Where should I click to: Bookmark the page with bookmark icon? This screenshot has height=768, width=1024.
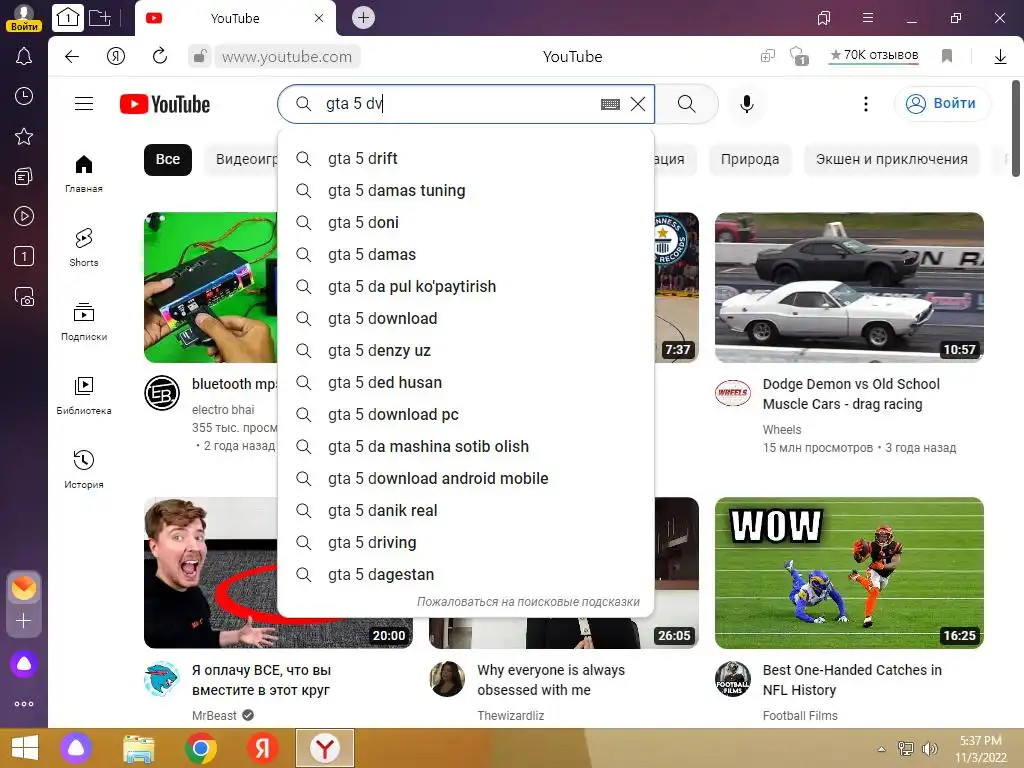point(947,56)
